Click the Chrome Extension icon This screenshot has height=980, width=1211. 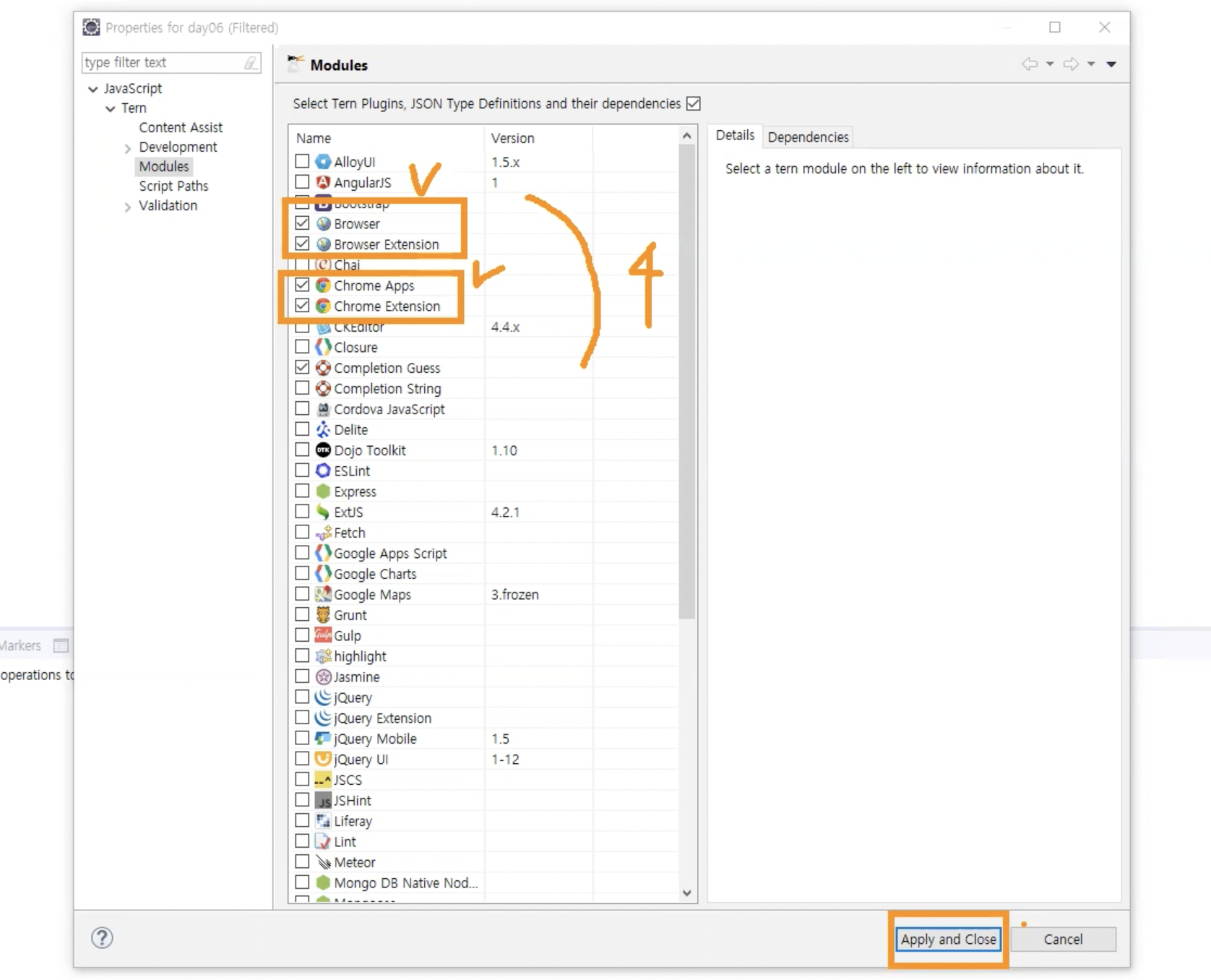pyautogui.click(x=323, y=306)
